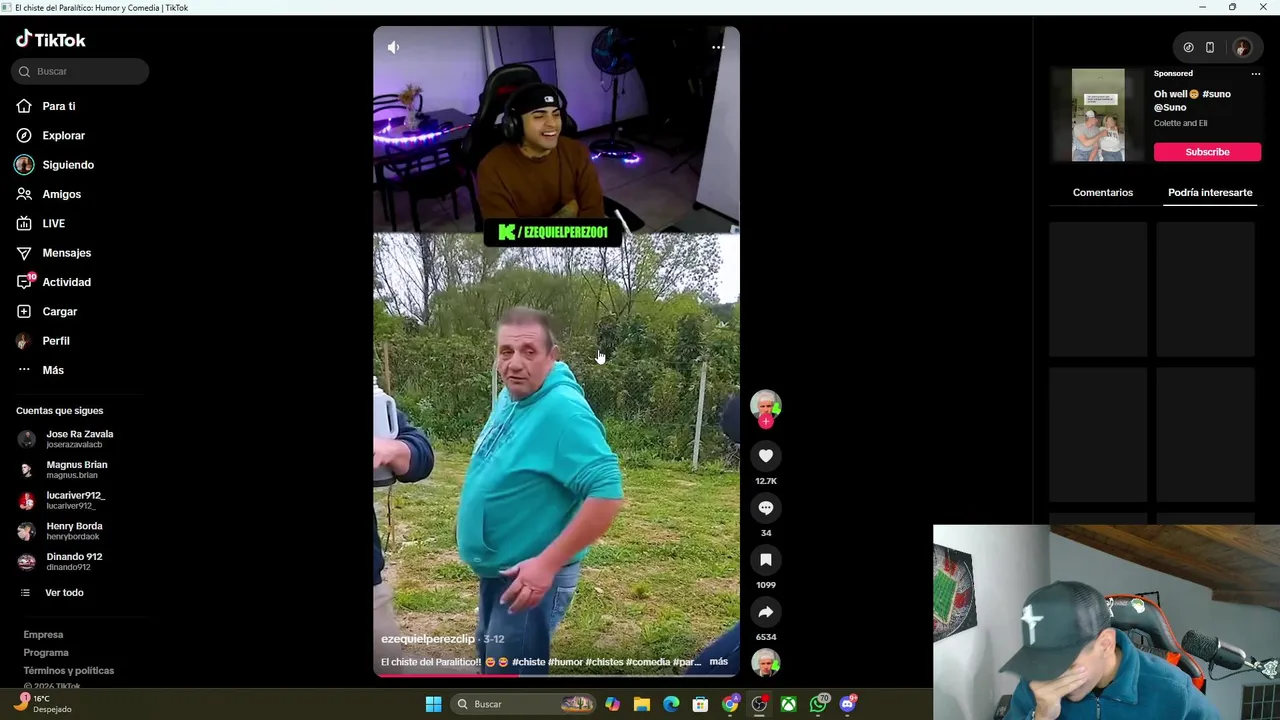Click the Subscribe button on the ad
Viewport: 1280px width, 720px height.
tap(1207, 152)
